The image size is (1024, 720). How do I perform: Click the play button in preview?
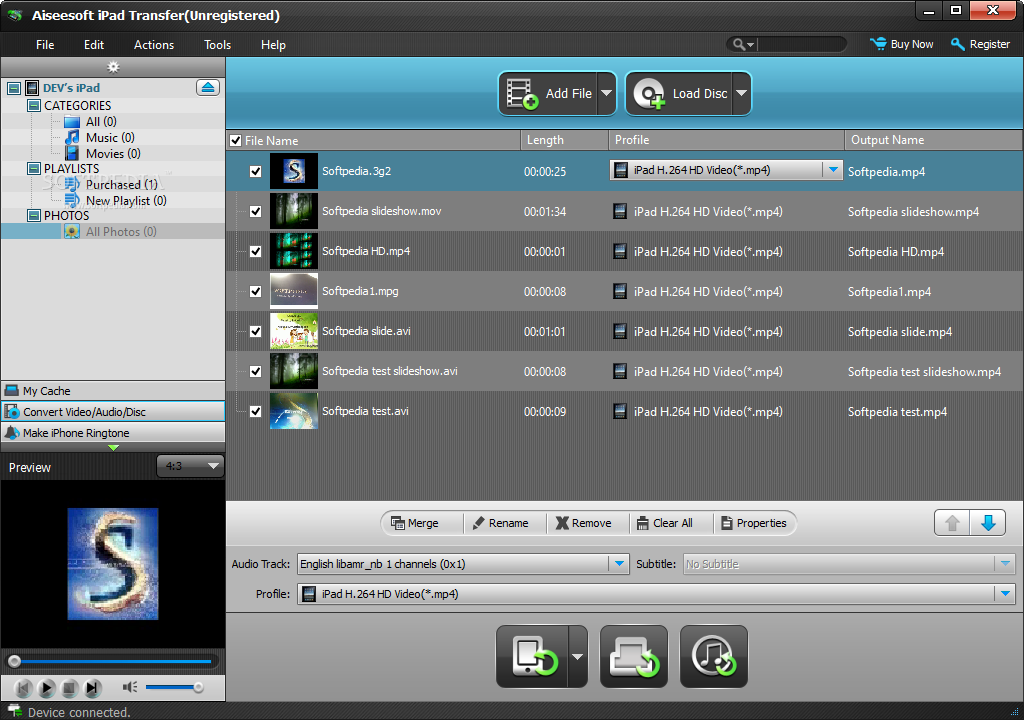[x=46, y=687]
